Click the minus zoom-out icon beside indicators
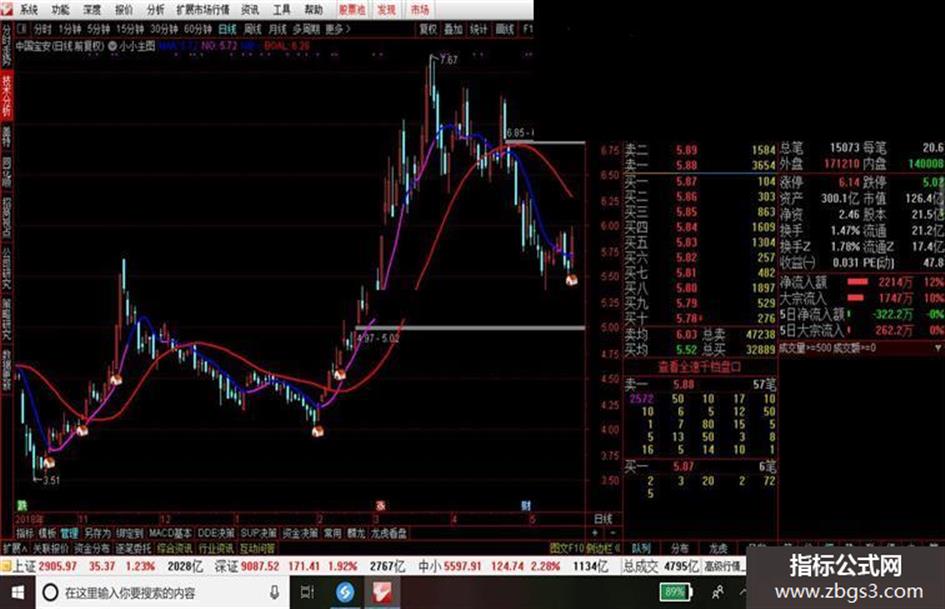This screenshot has height=609, width=945. point(613,533)
